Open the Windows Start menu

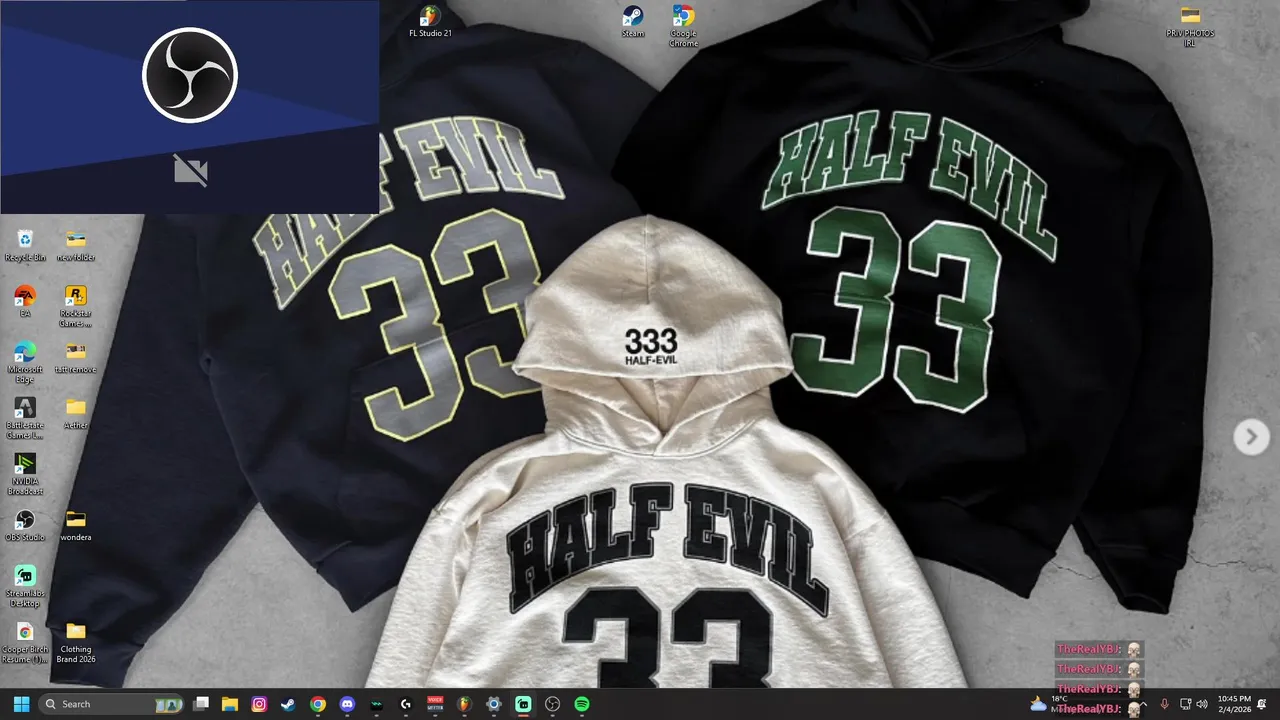21,704
